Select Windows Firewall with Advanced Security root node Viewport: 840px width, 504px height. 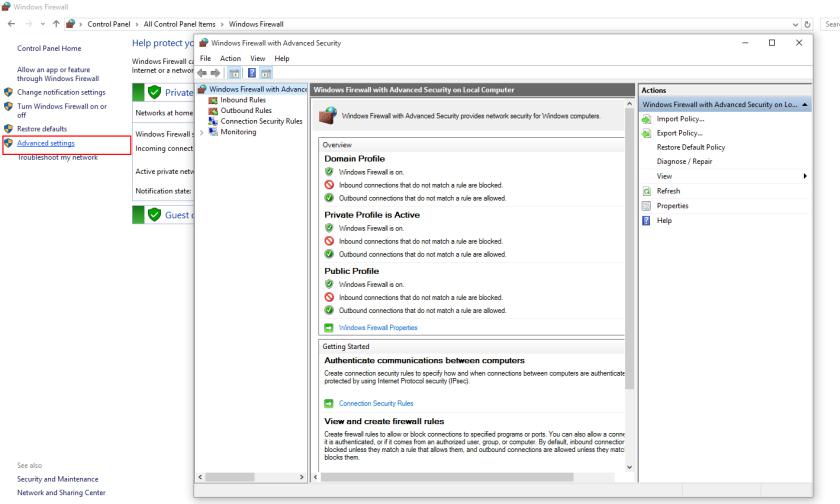pyautogui.click(x=258, y=89)
